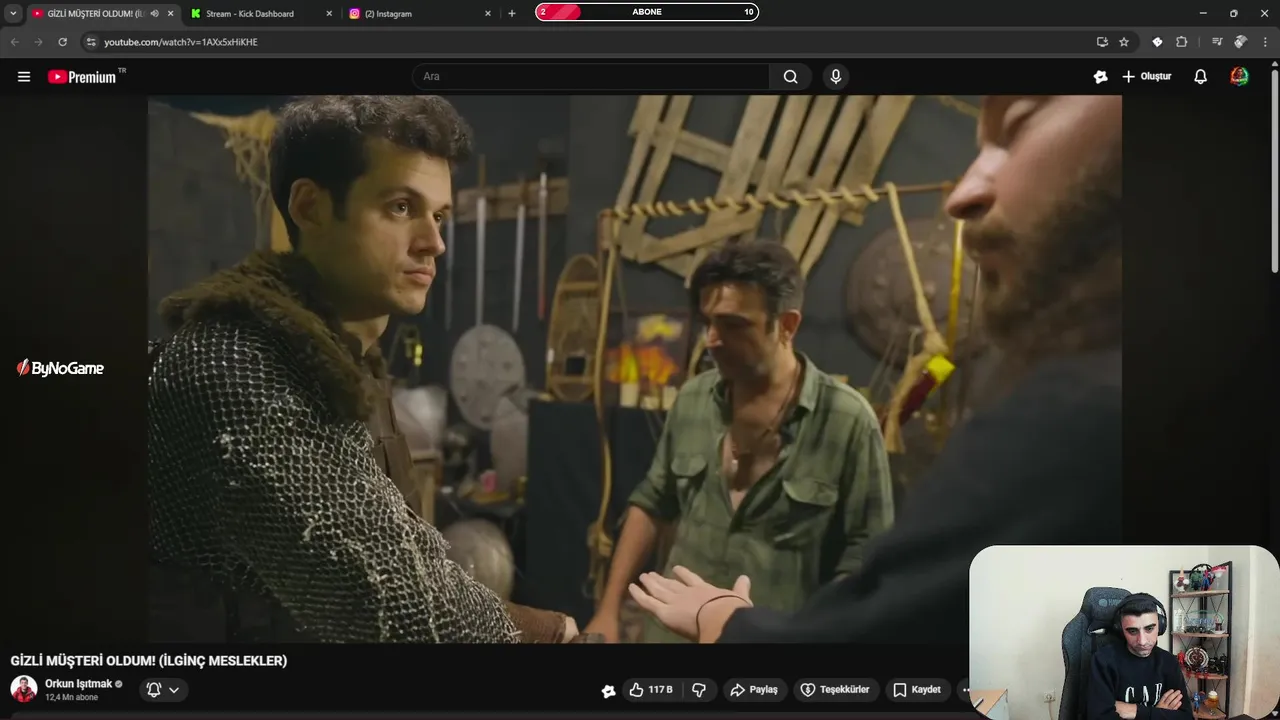Viewport: 1280px width, 720px height.
Task: Bookmark this page with the star
Action: (x=1124, y=42)
